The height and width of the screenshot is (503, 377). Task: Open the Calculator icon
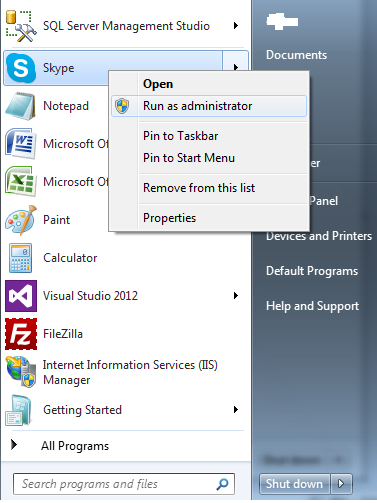[x=21, y=258]
